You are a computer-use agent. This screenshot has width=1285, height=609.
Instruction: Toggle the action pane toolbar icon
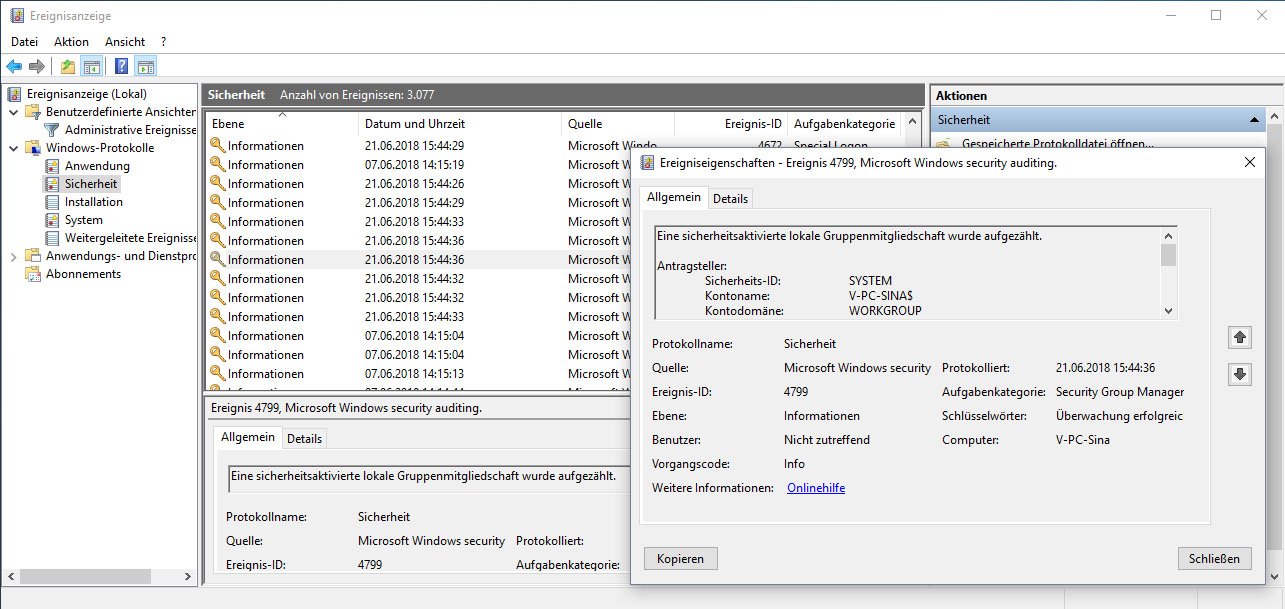(x=146, y=66)
